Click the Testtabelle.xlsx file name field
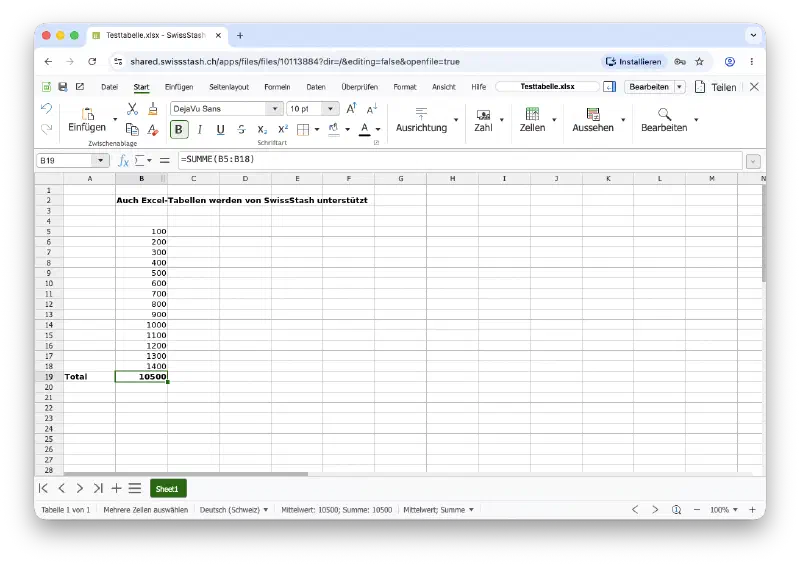The image size is (800, 565). point(547,87)
